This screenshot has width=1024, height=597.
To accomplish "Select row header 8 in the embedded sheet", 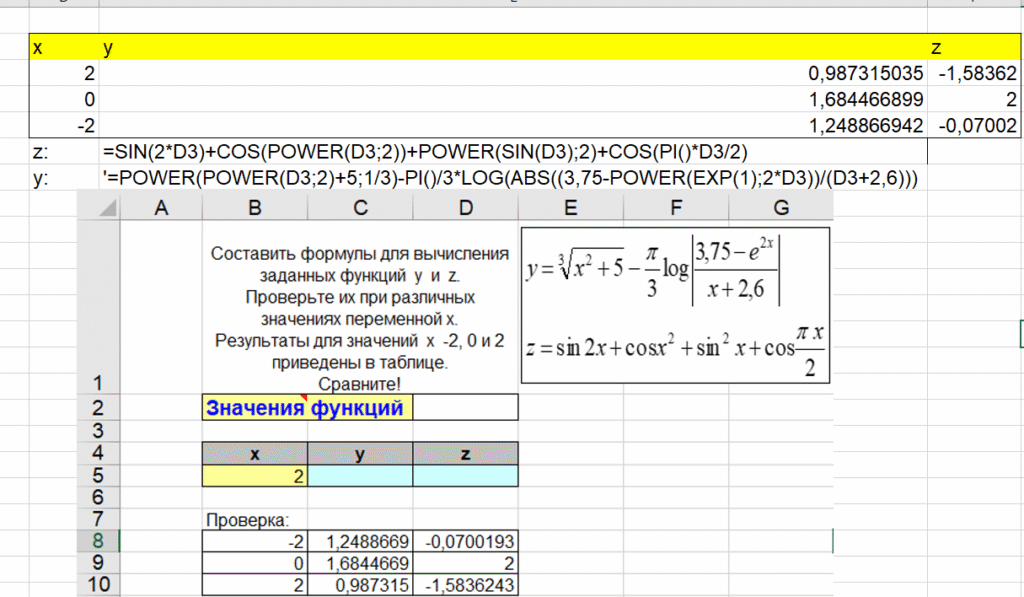I will (99, 541).
